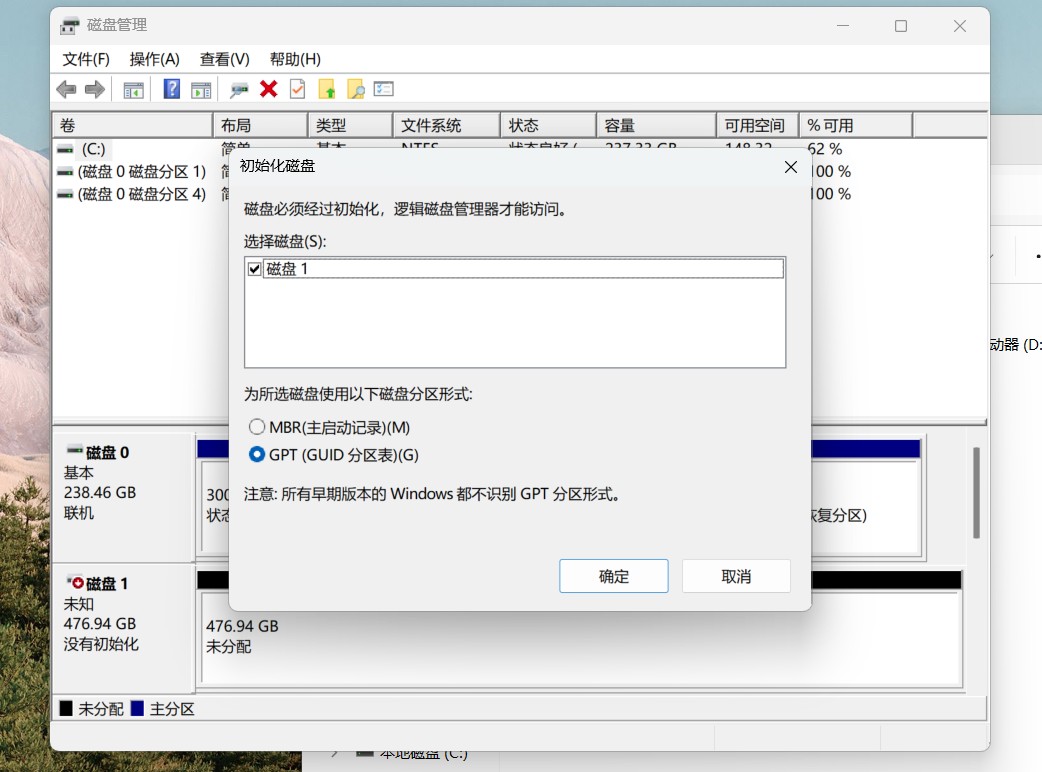Click the 取消 button
This screenshot has height=772, width=1042.
(x=736, y=576)
